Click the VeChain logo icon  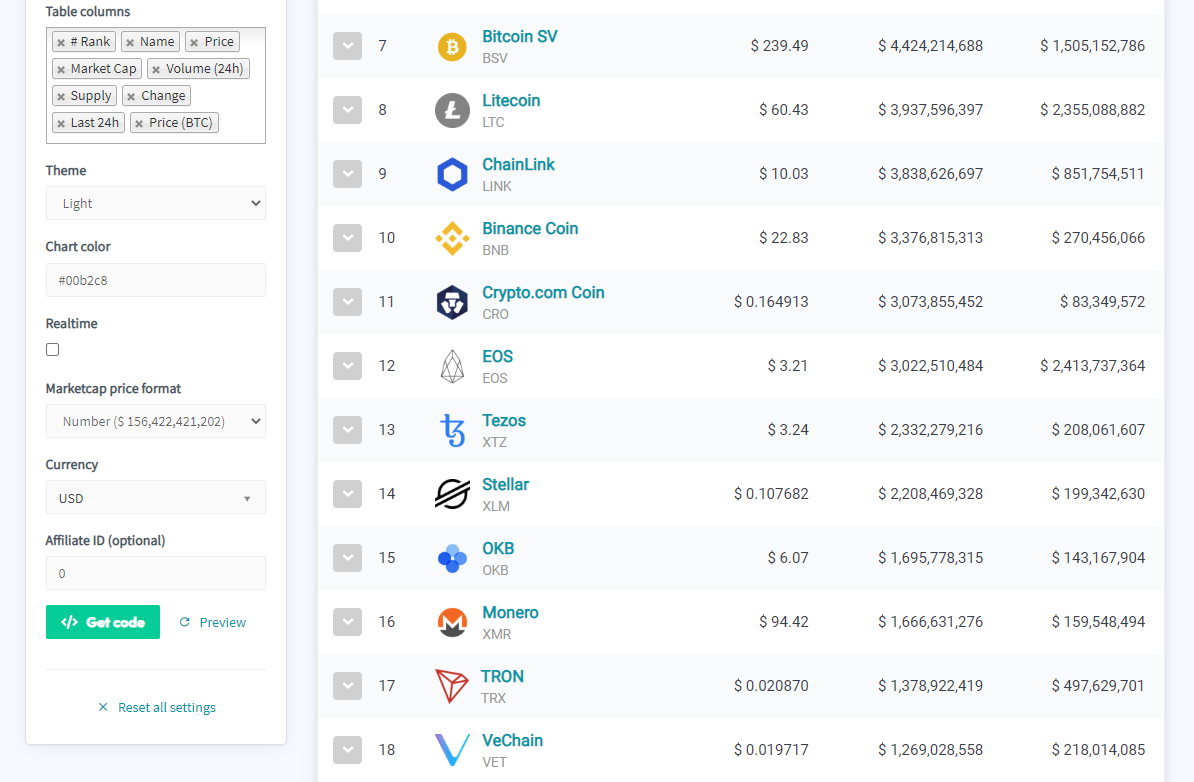[452, 750]
